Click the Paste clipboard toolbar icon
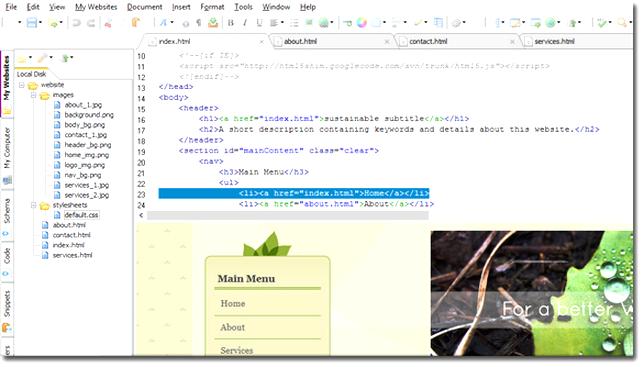This screenshot has height=367, width=644. tap(135, 23)
